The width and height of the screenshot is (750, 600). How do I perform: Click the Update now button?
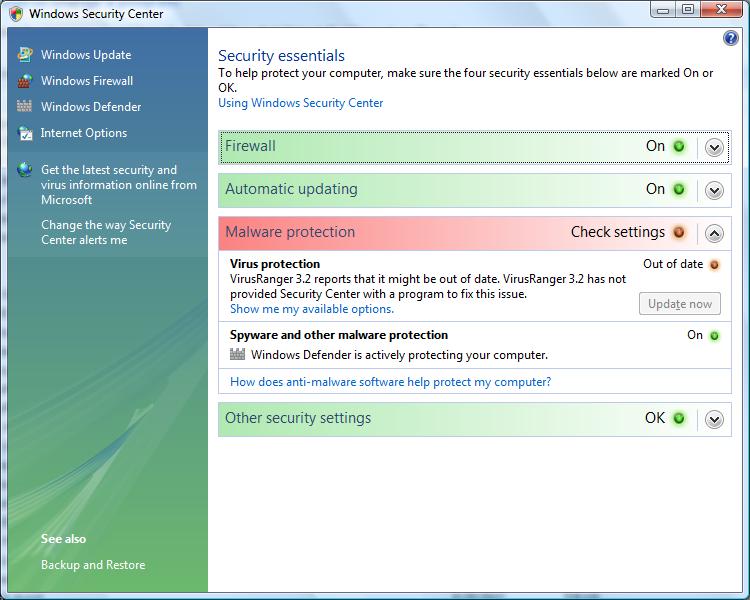[x=680, y=304]
